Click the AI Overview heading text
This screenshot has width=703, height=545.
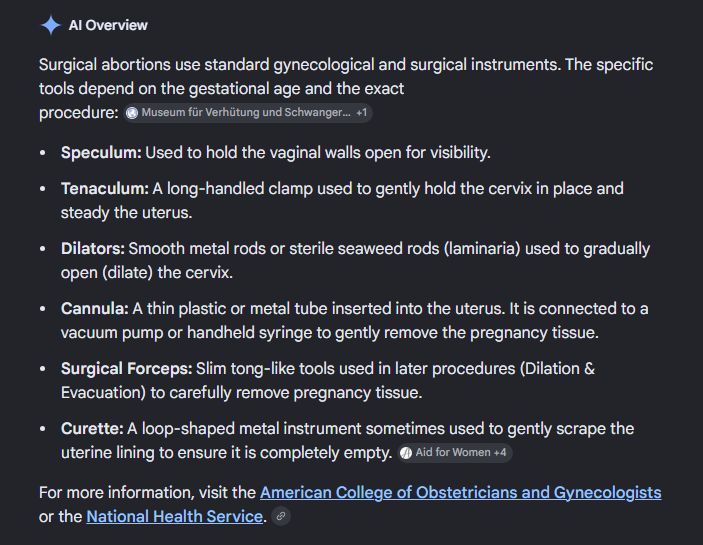pos(108,26)
